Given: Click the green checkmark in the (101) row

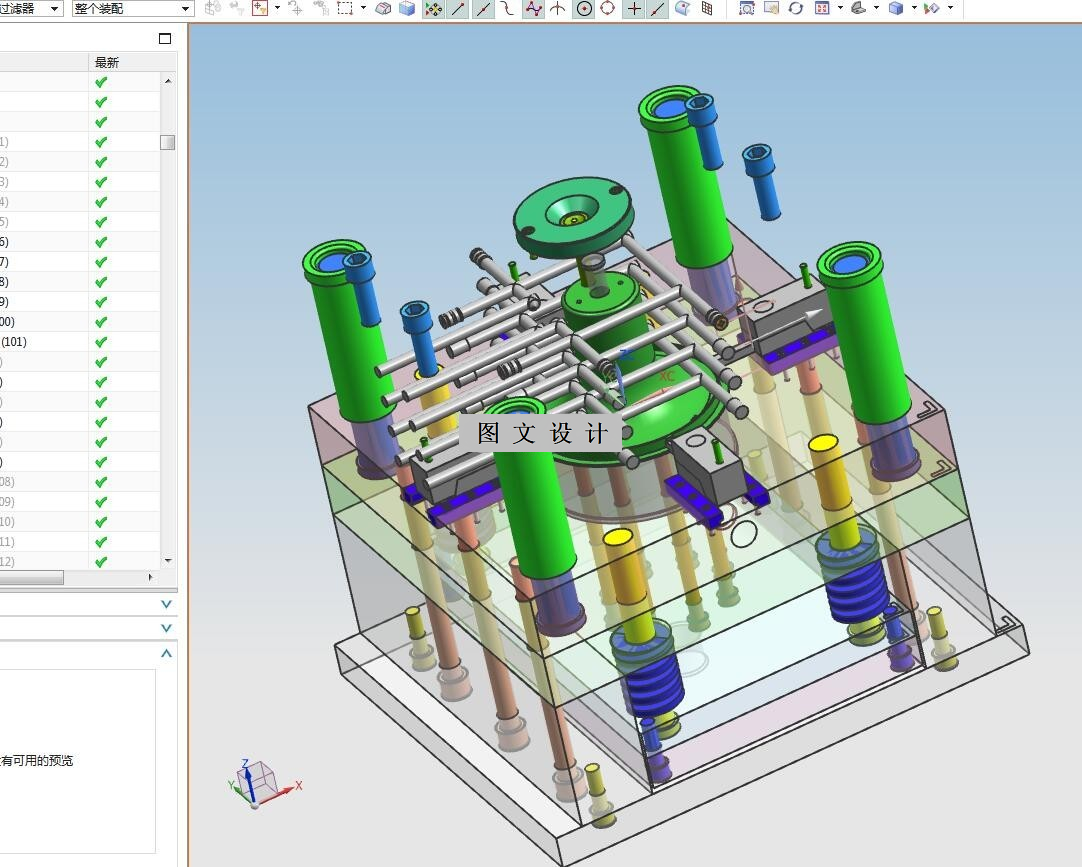Looking at the screenshot, I should (x=101, y=342).
